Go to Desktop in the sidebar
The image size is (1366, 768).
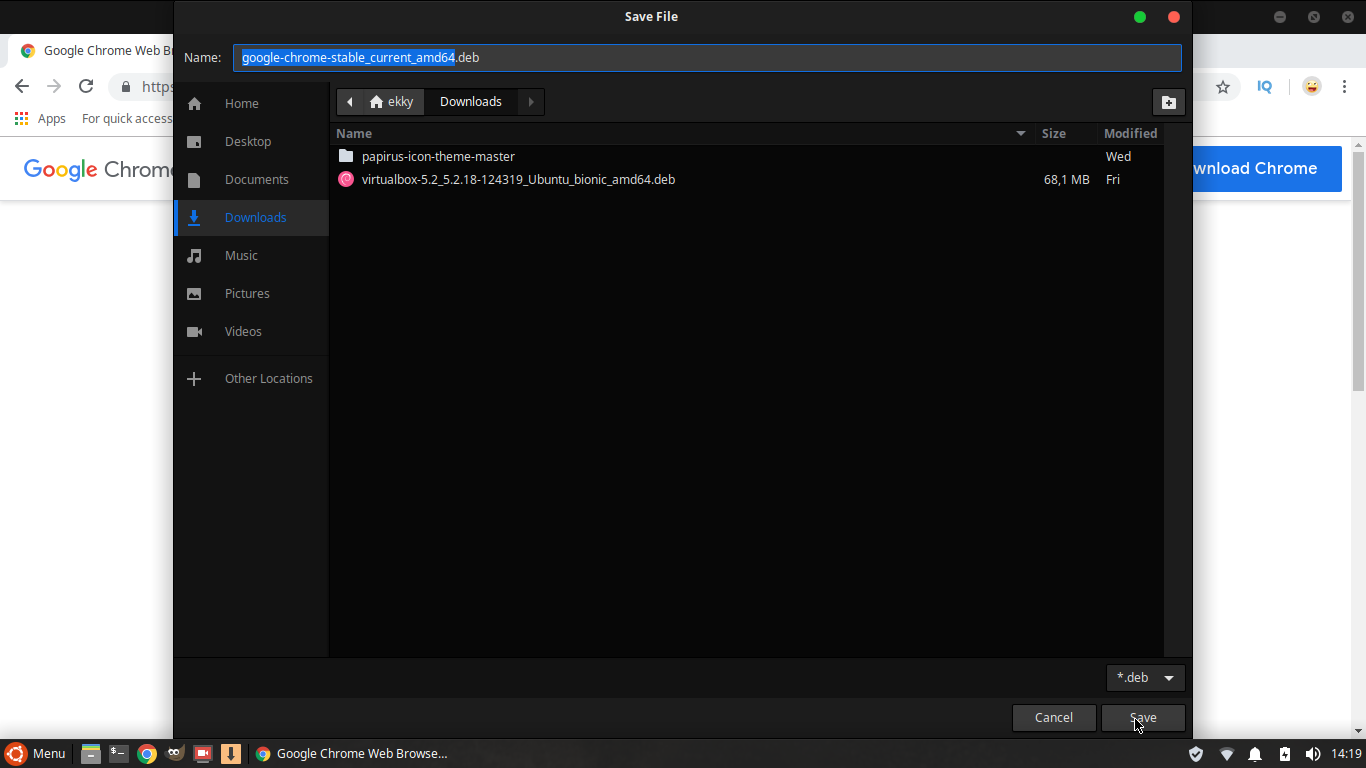tap(252, 142)
